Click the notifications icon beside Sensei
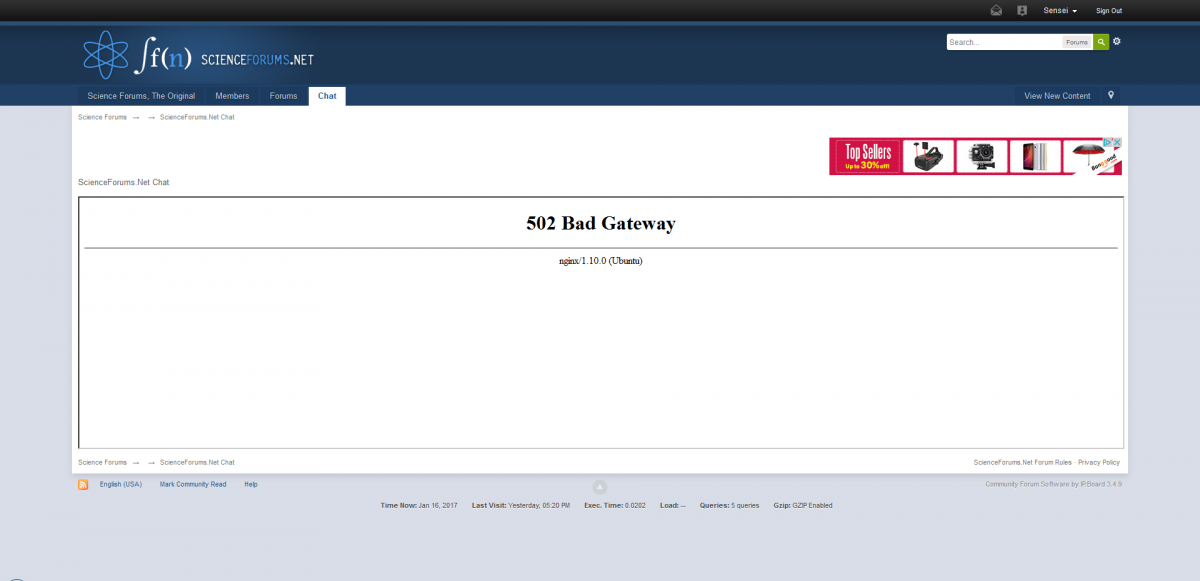This screenshot has width=1200, height=581. coord(1022,10)
